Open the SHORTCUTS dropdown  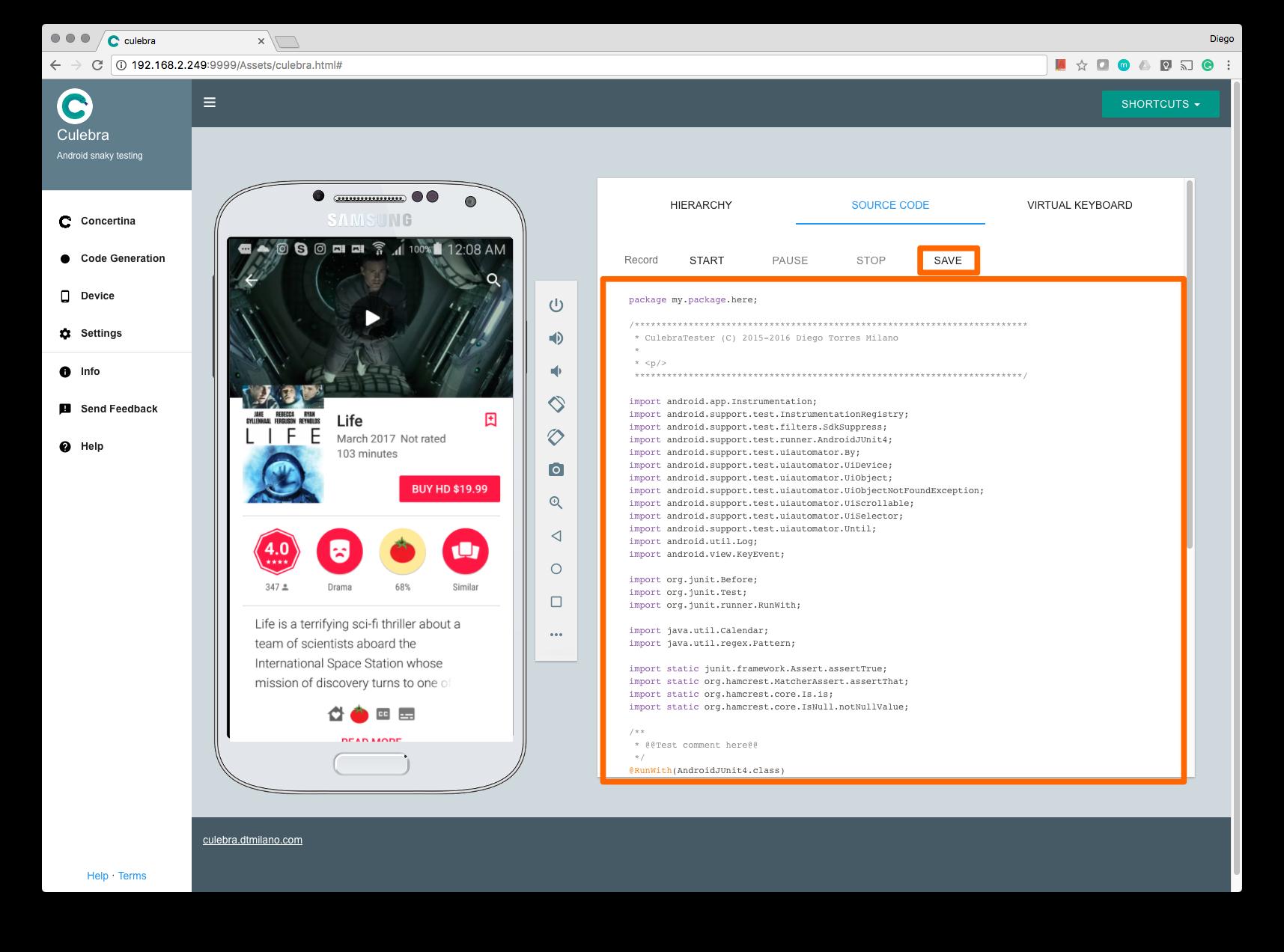pos(1160,104)
